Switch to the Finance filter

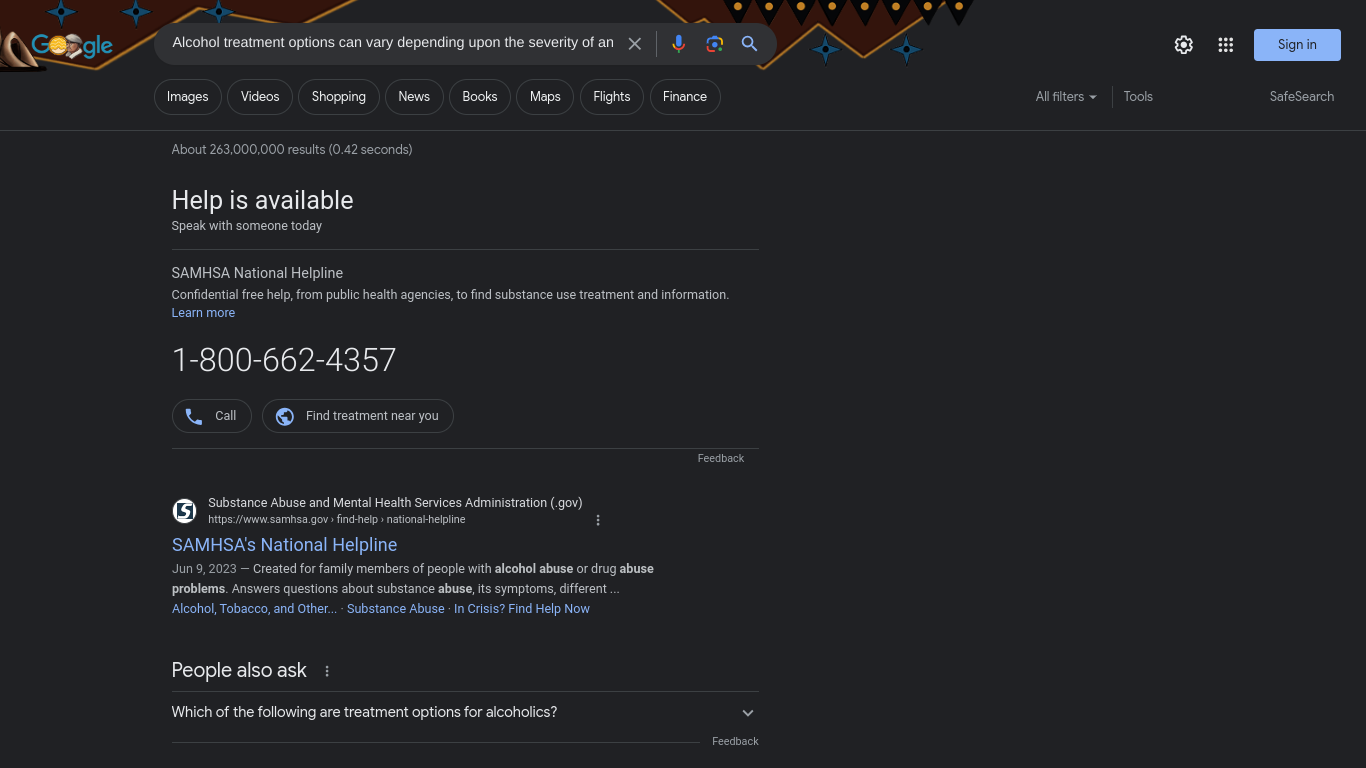point(685,97)
